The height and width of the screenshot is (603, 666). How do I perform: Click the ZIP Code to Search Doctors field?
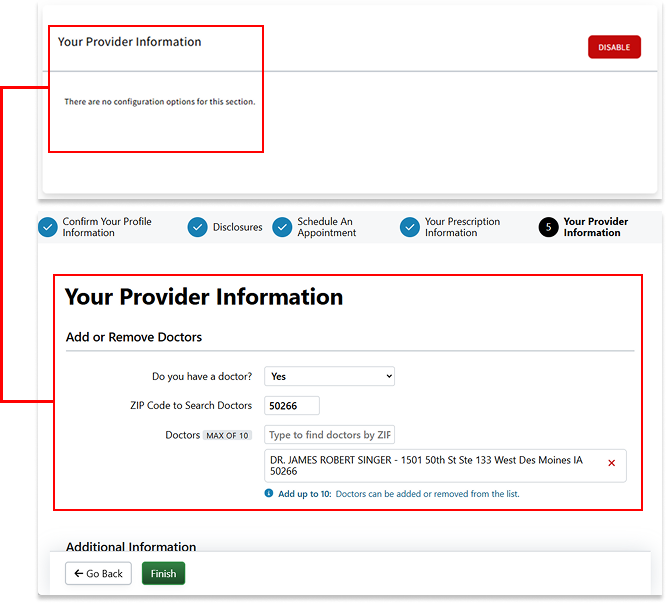coord(291,406)
